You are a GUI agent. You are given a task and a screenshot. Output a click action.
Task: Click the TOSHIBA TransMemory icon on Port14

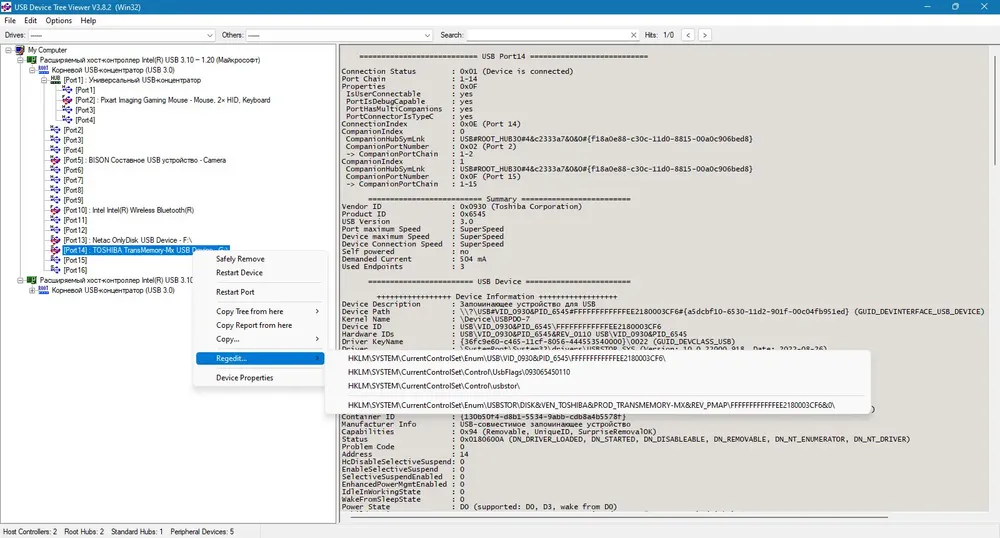[55, 250]
